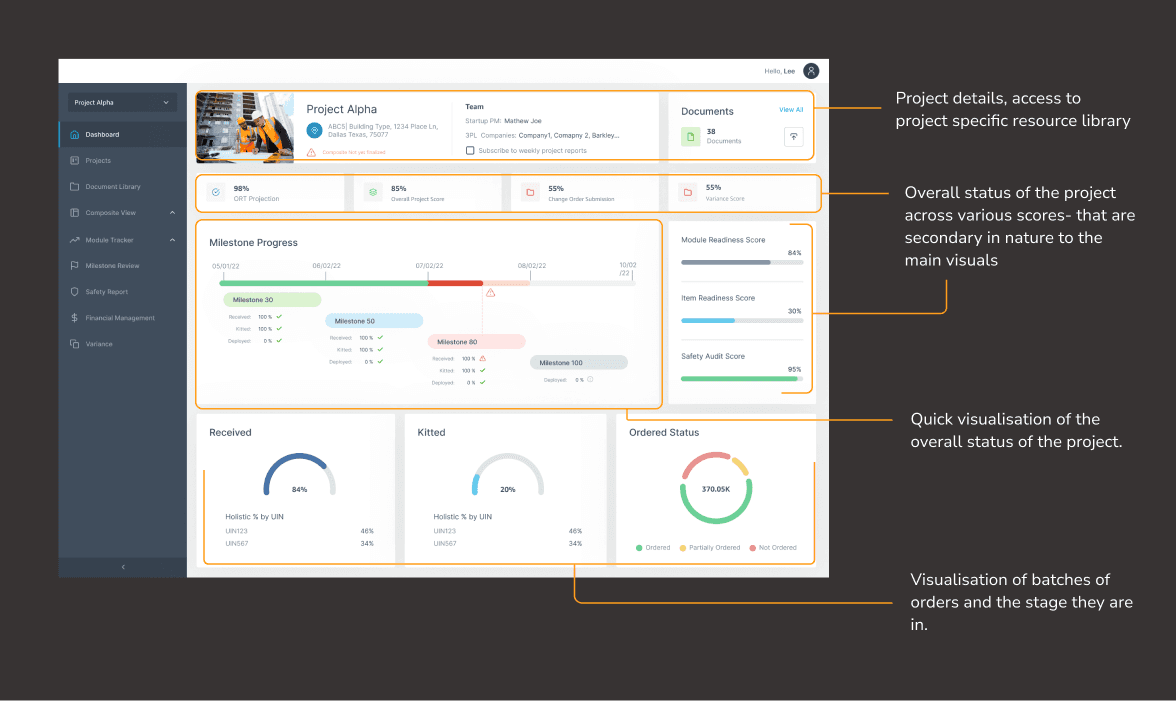
Task: Select the Dashboard icon in the sidebar
Action: click(x=74, y=135)
